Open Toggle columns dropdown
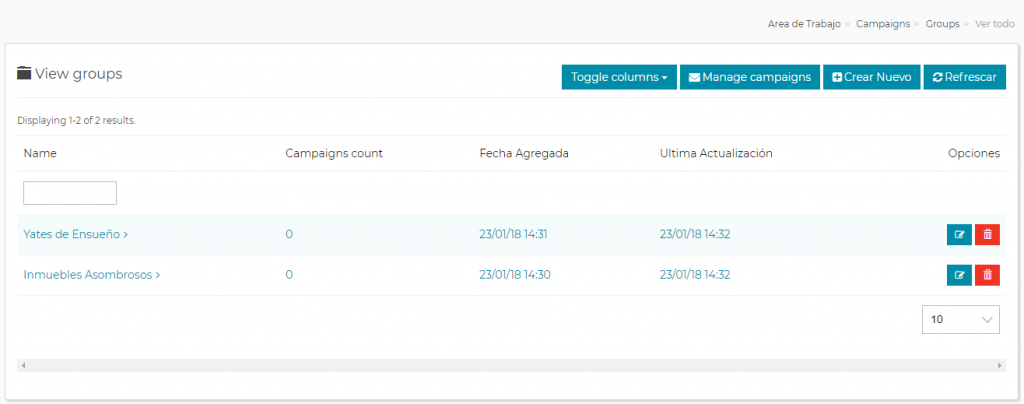The height and width of the screenshot is (404, 1024). tap(619, 77)
